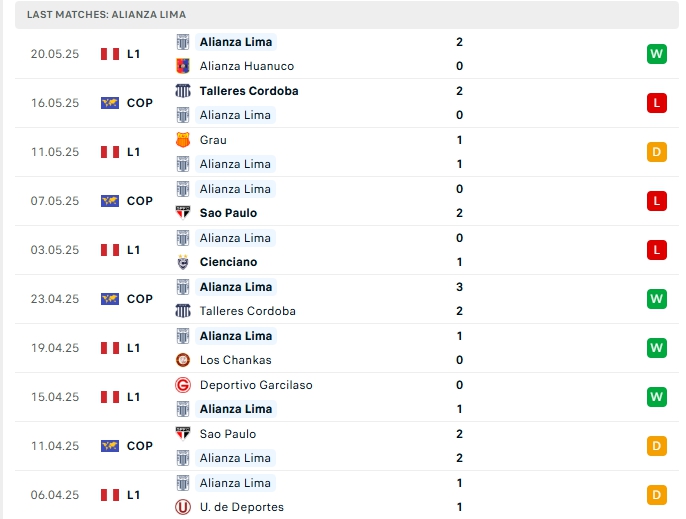Click the U. de Deportes crest
This screenshot has width=686, height=519.
183,507
